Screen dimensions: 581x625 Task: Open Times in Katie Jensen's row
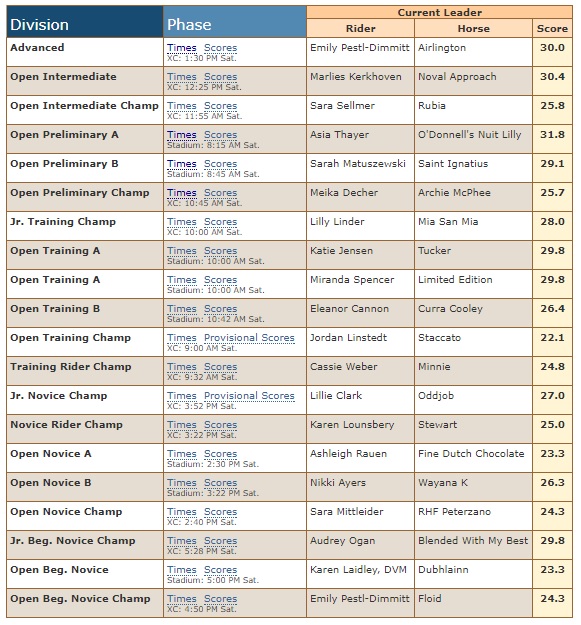[x=182, y=251]
